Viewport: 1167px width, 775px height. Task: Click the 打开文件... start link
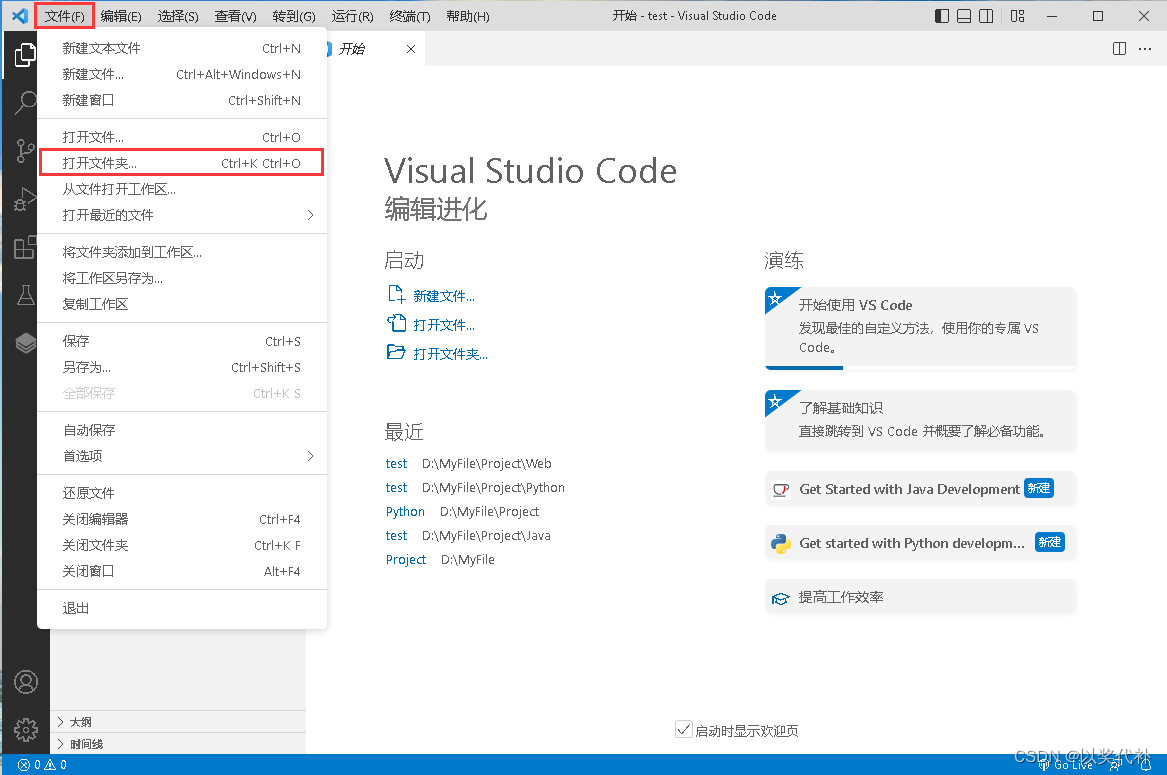point(444,325)
